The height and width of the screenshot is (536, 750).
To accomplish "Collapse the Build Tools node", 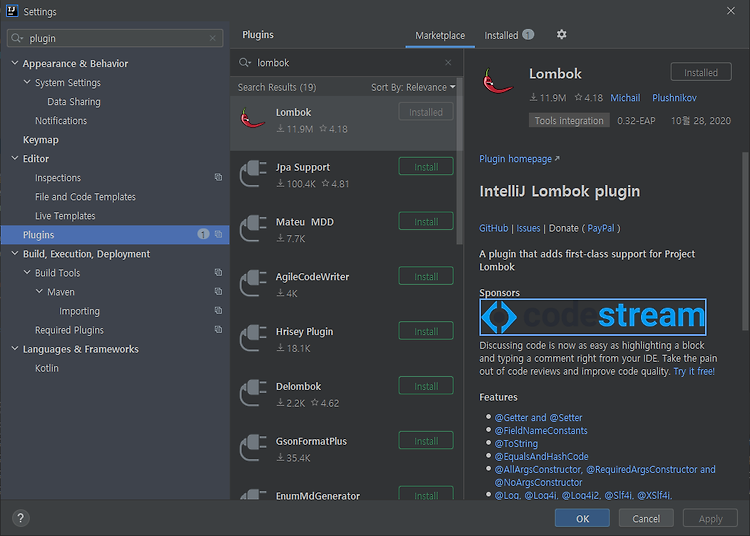I will pyautogui.click(x=27, y=272).
